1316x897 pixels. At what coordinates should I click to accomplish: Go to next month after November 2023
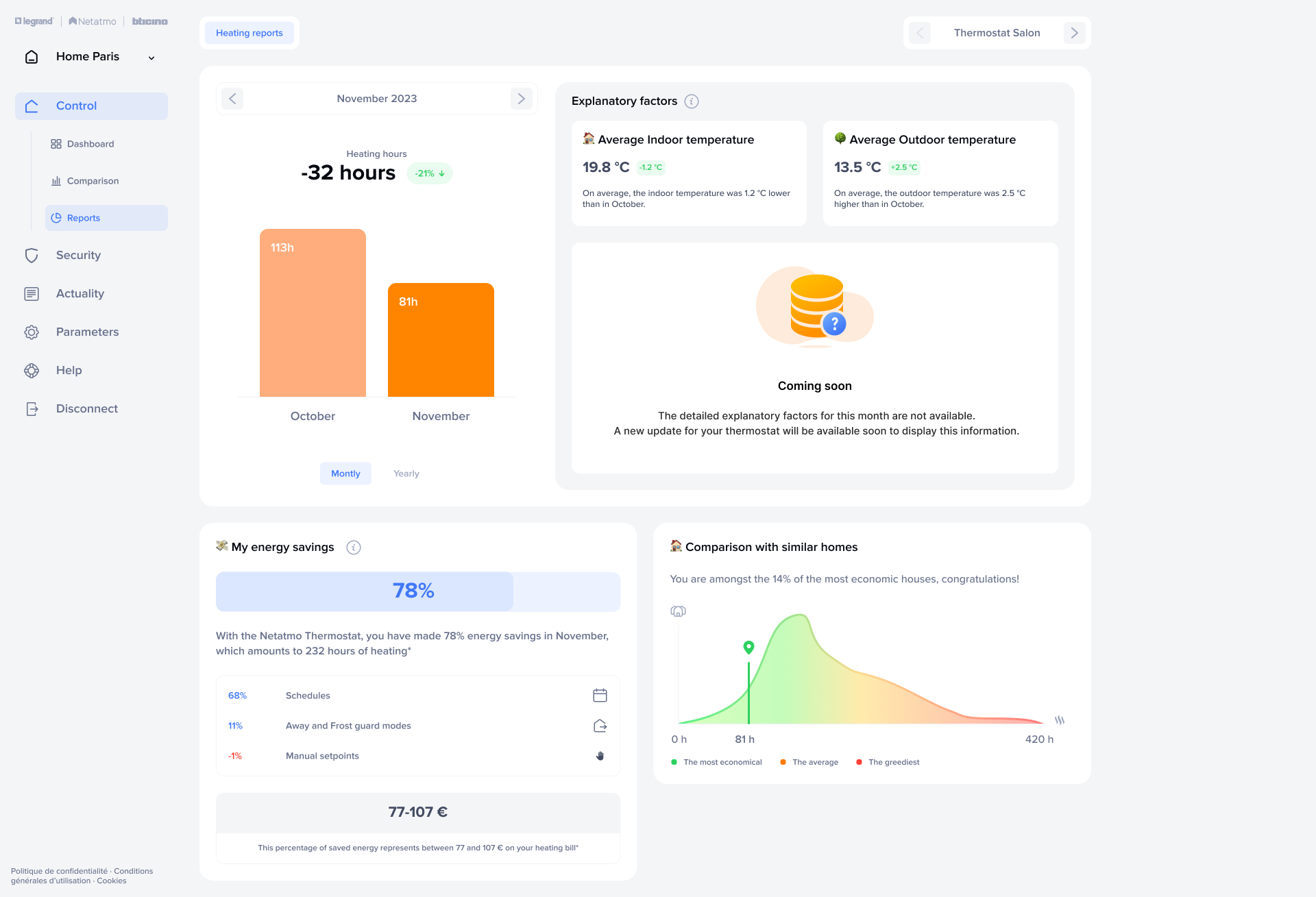pos(521,99)
